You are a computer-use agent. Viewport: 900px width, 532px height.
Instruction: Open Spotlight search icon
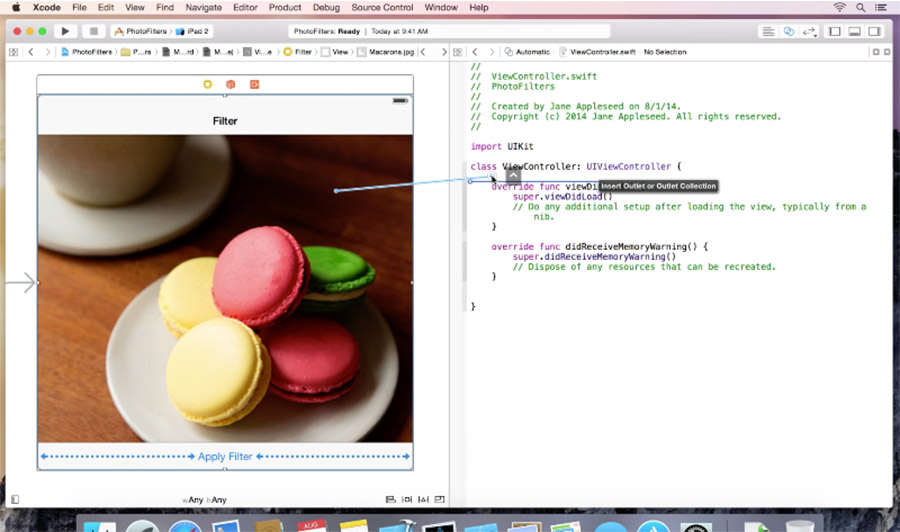coord(860,7)
